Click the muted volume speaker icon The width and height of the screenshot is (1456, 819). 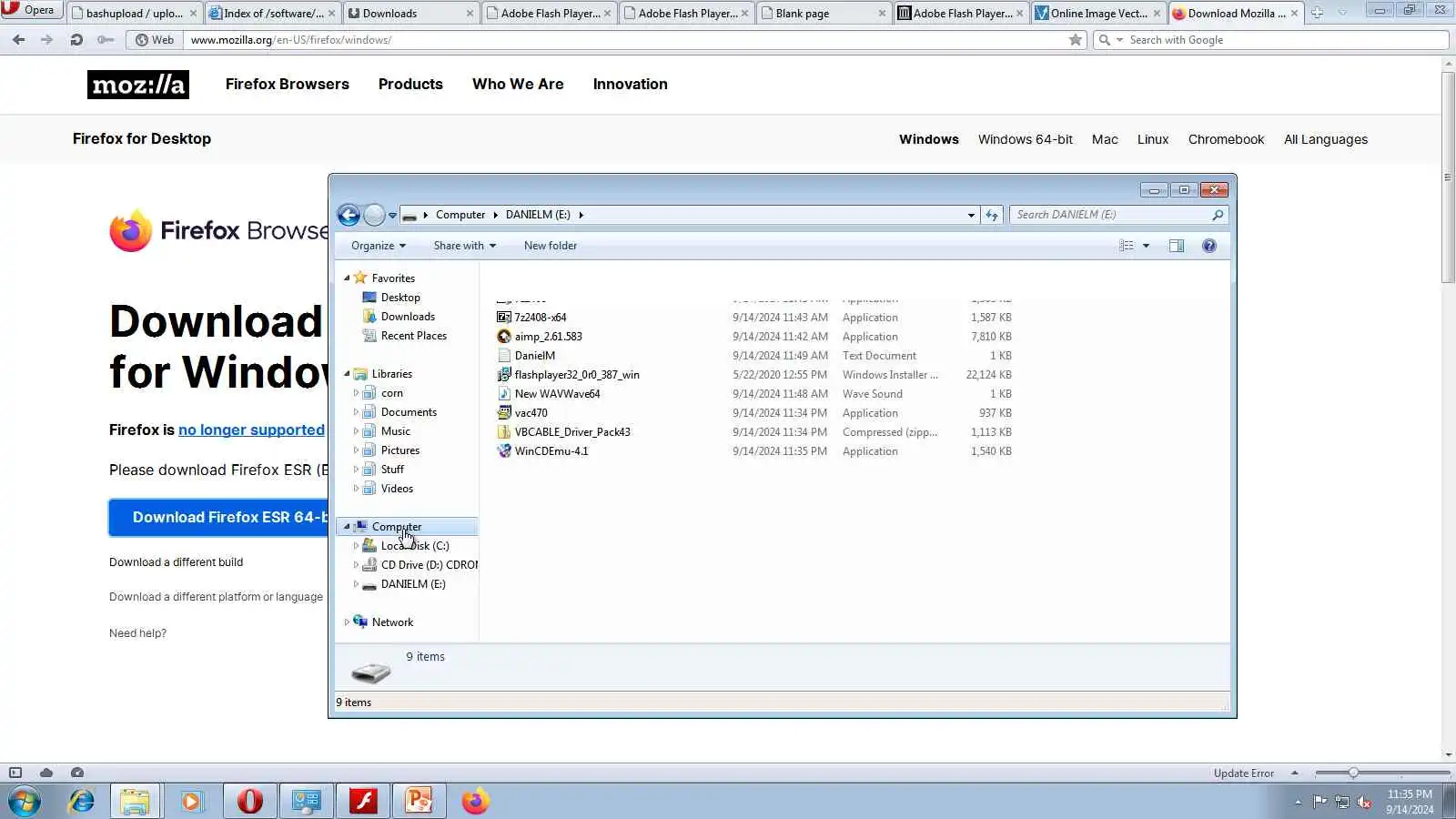1364,802
